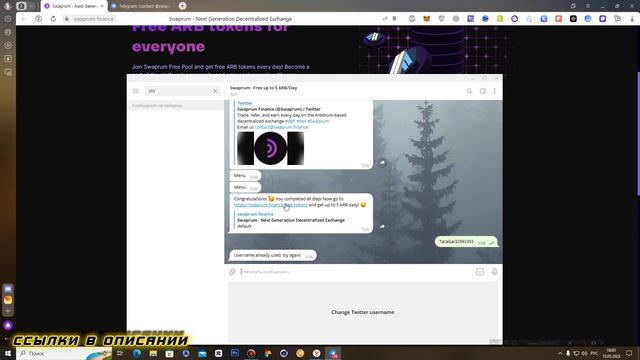Toggle Telegram right sidebar panel icon

coord(483,91)
